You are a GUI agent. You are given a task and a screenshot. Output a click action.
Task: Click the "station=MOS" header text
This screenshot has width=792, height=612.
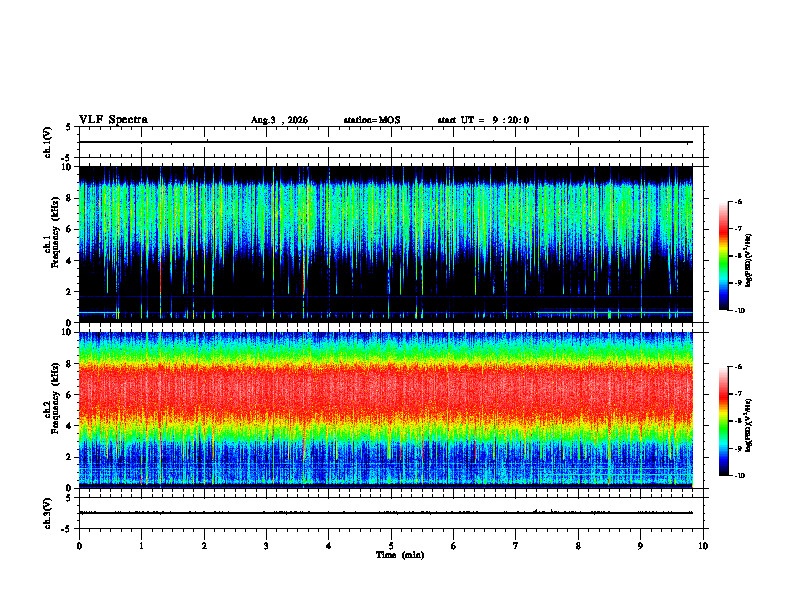pos(372,120)
